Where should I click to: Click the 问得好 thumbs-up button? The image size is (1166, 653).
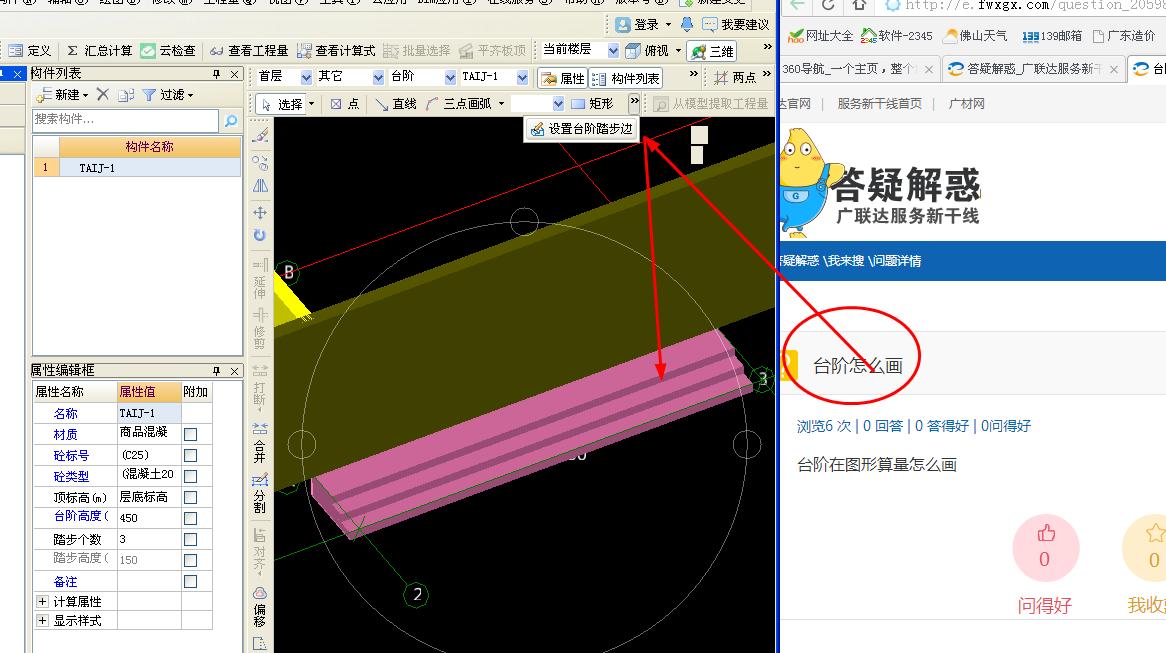(x=1045, y=548)
